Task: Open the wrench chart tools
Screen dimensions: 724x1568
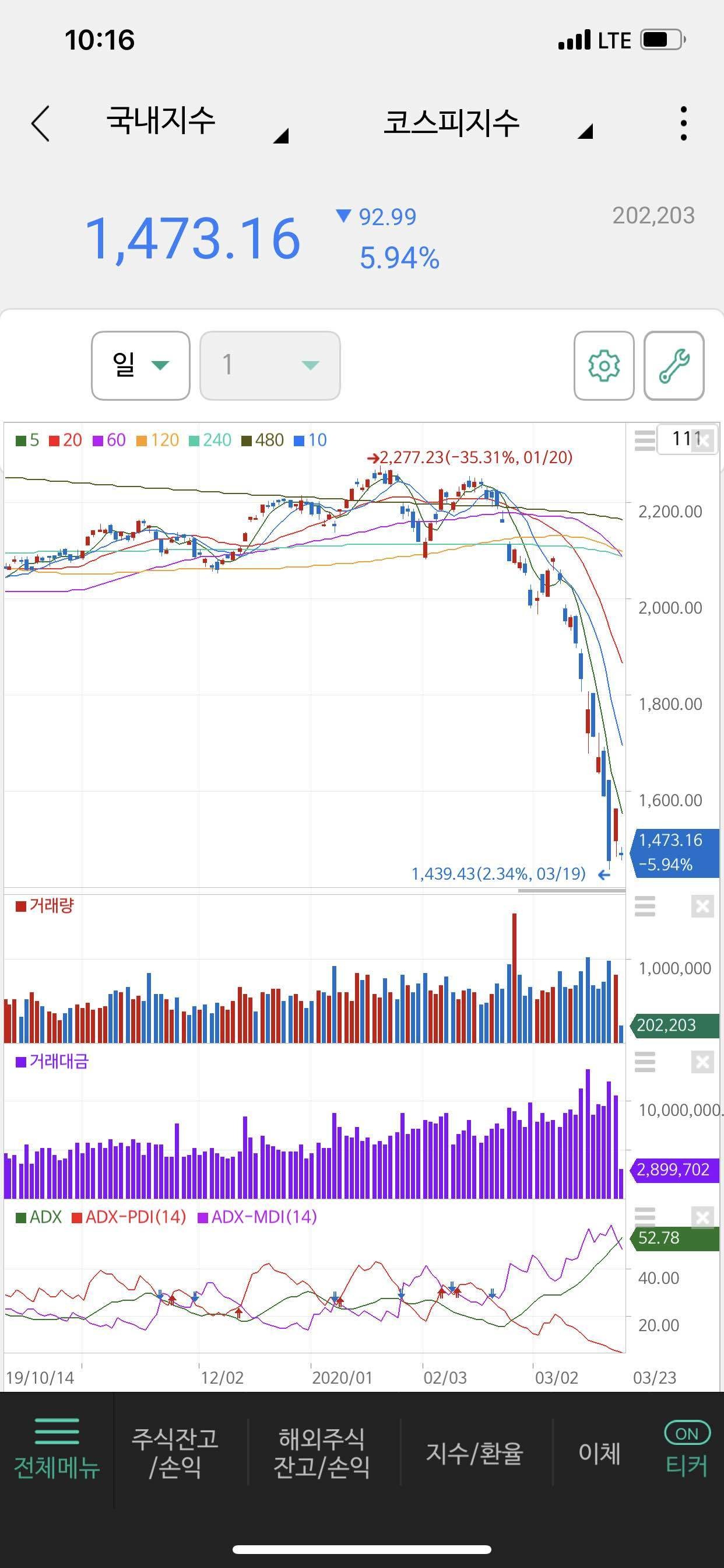Action: coord(673,366)
